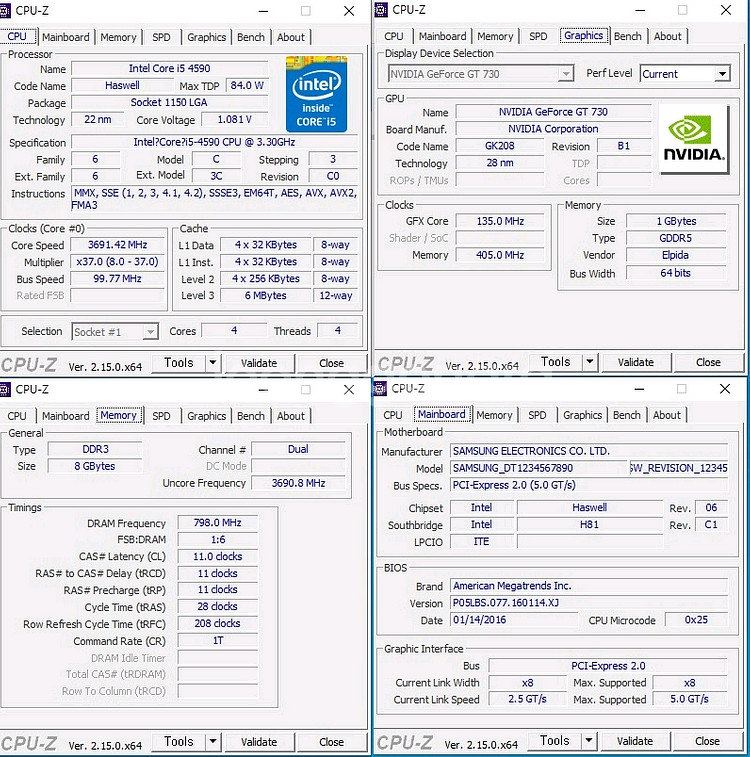Viewport: 750px width, 757px height.
Task: Expand Tools arrow in CPU window
Action: (x=212, y=363)
